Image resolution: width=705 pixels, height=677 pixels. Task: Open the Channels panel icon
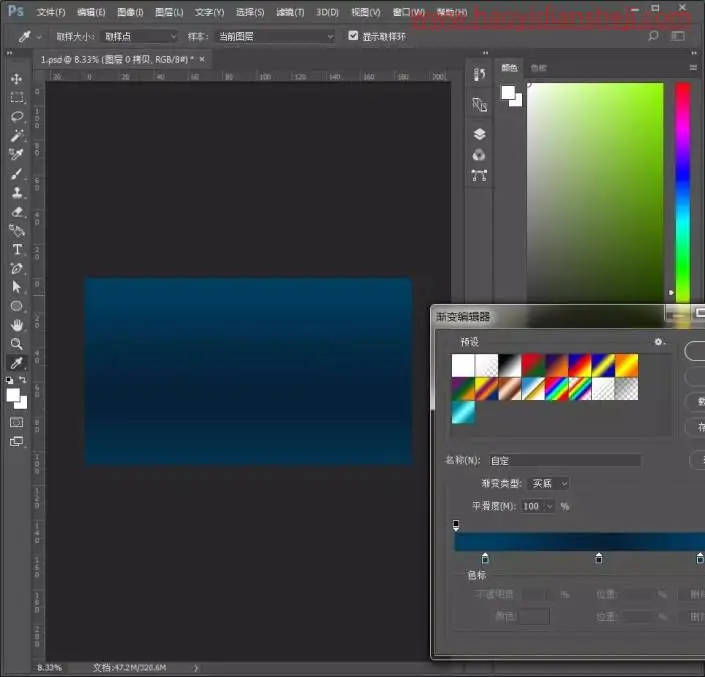(479, 155)
